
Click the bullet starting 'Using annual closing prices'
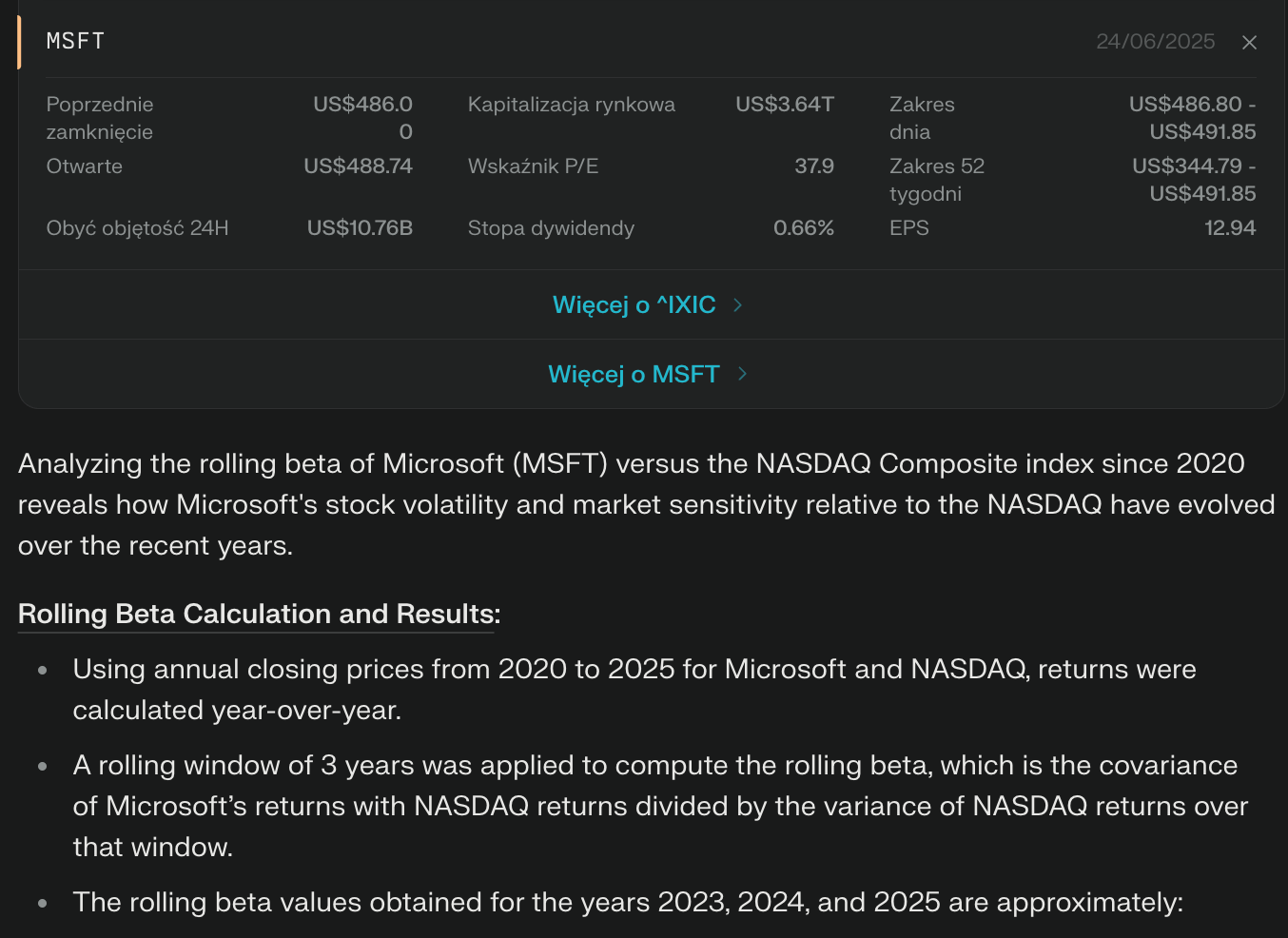[634, 690]
